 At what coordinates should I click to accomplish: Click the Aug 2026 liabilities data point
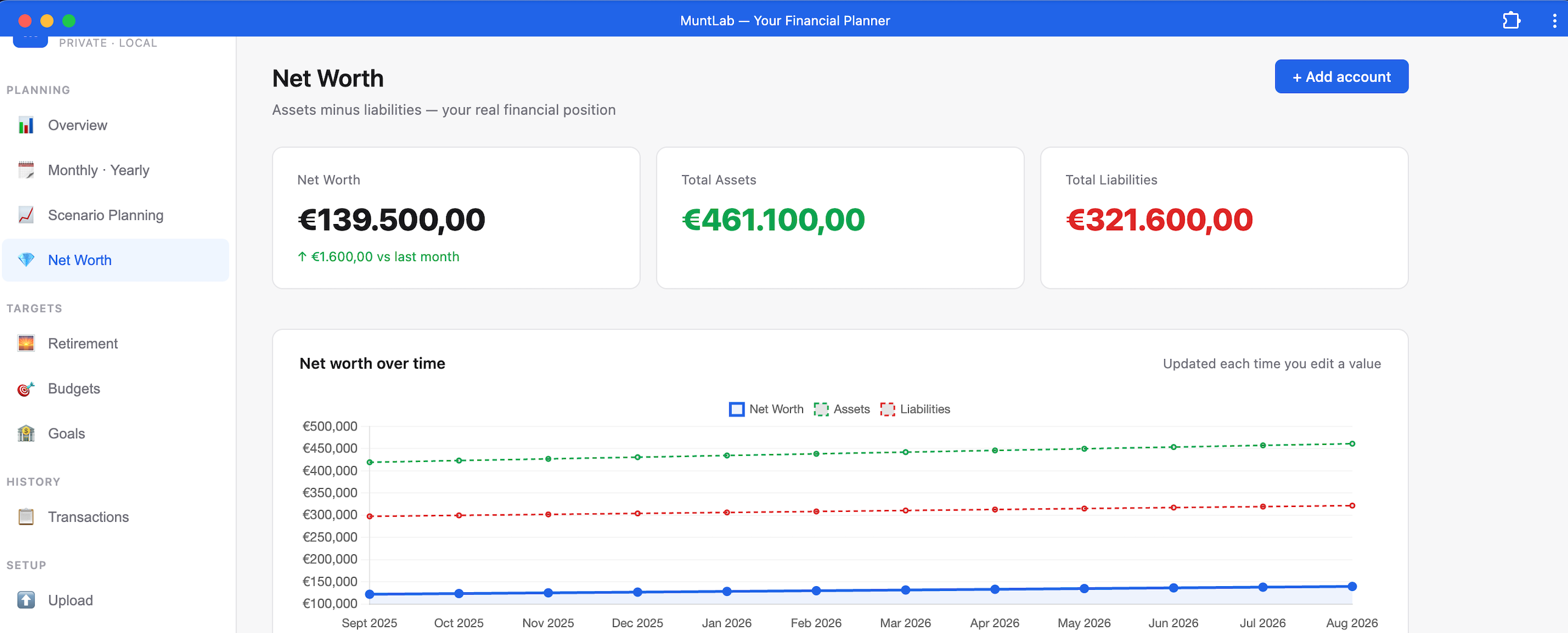coord(1352,506)
